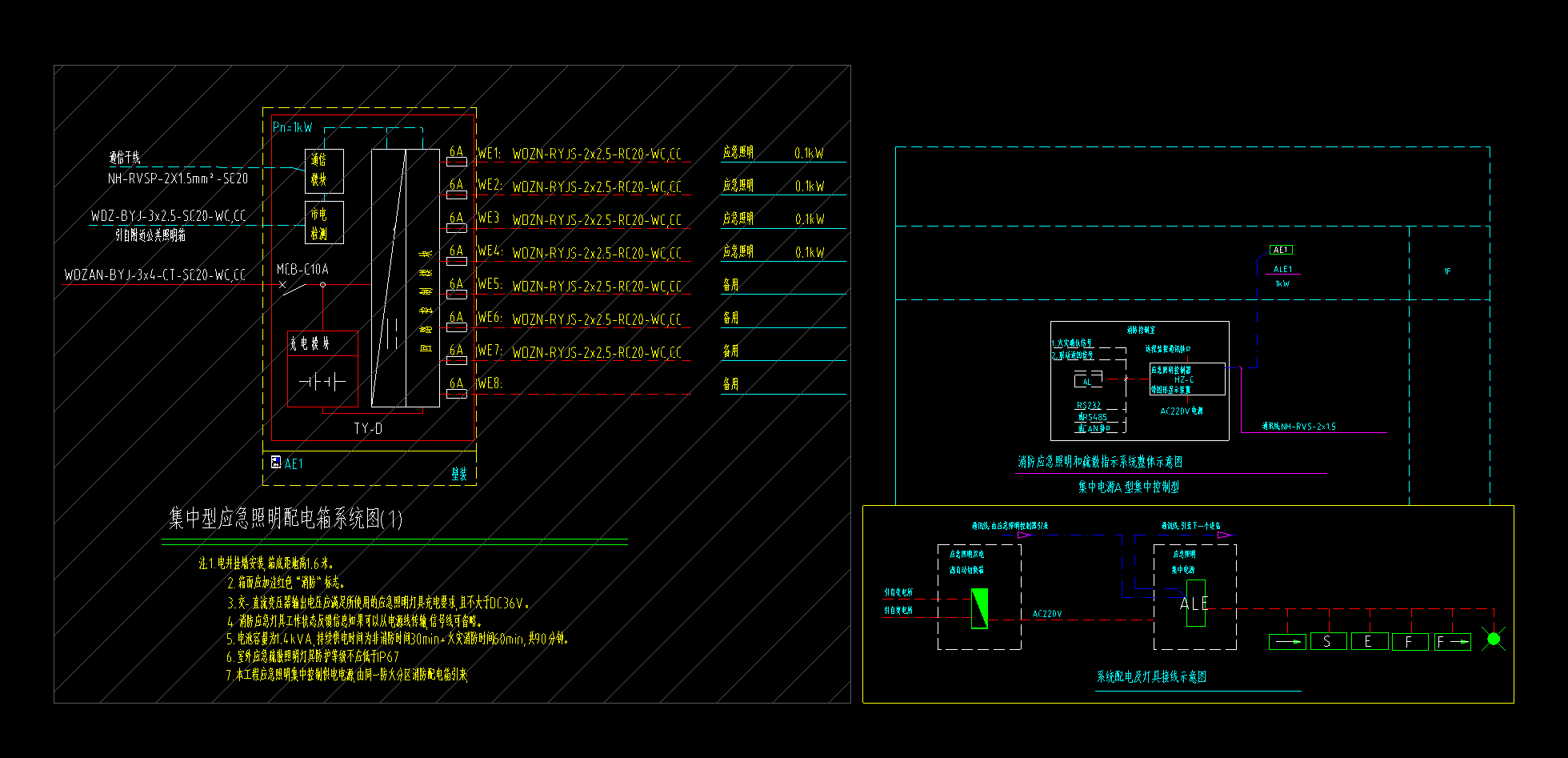
Task: Click the magenta arrow after 由应急照明控制器引来 text
Action: [1026, 535]
